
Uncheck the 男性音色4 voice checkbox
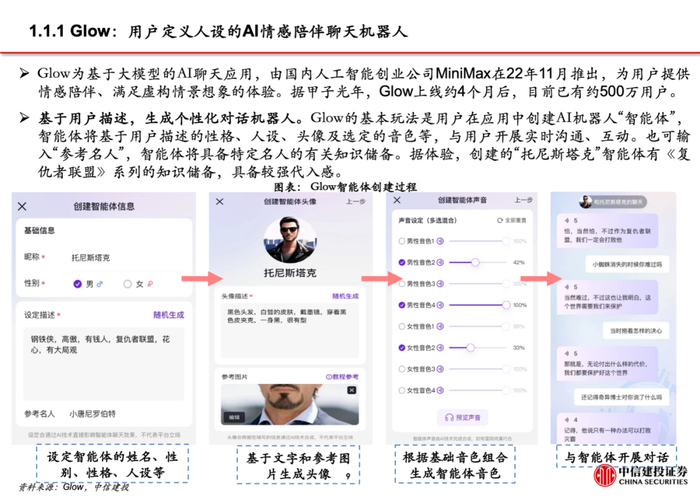coord(402,305)
